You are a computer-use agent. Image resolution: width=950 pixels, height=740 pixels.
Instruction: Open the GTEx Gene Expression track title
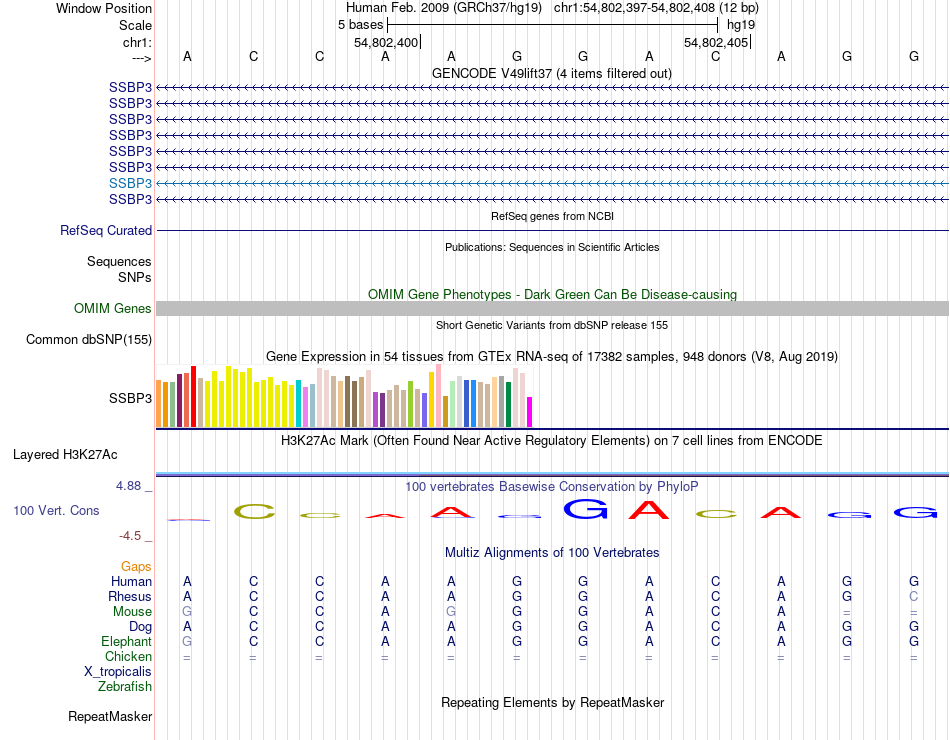tap(552, 356)
